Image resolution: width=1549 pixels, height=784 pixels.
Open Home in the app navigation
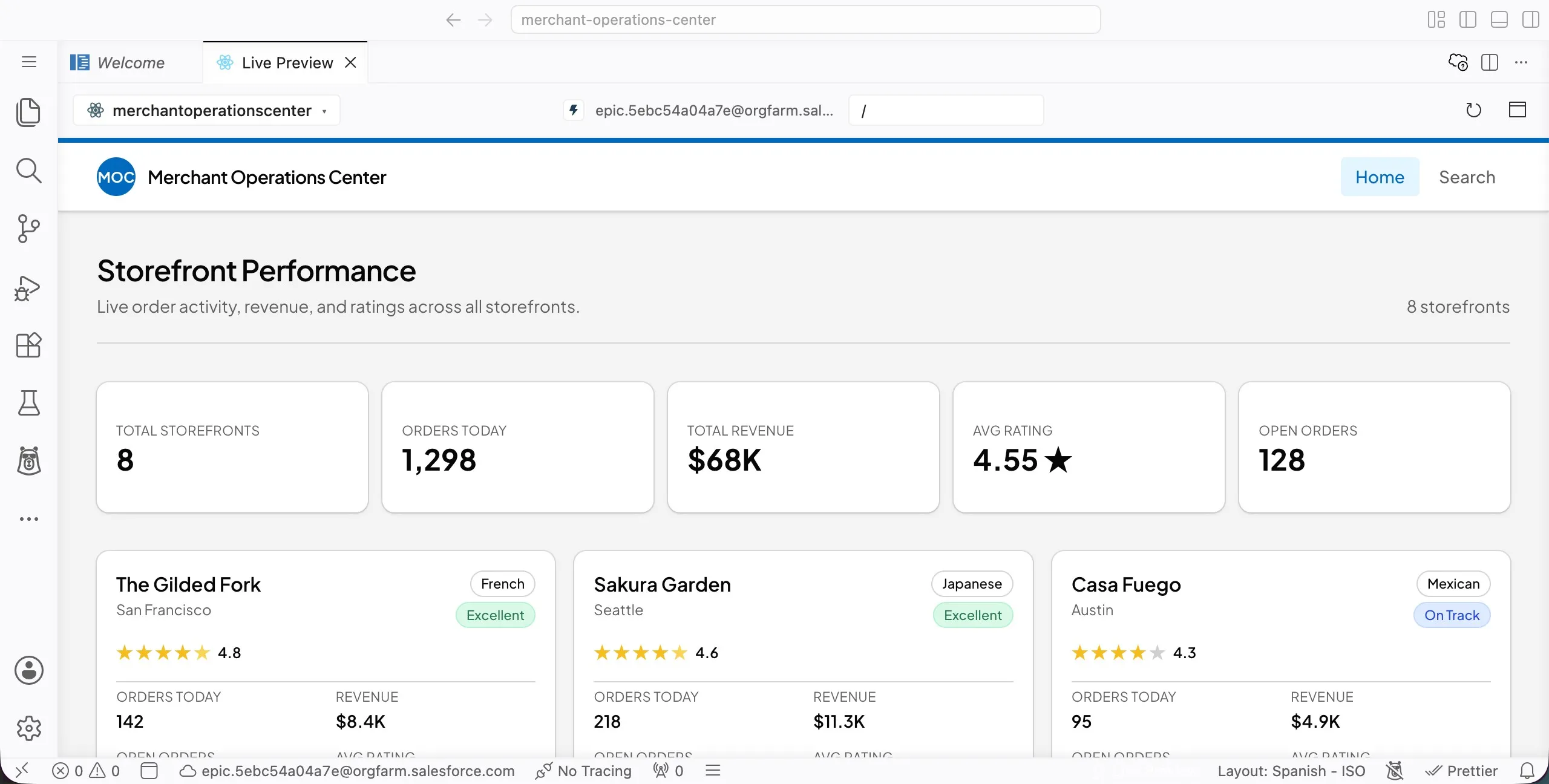[1380, 177]
